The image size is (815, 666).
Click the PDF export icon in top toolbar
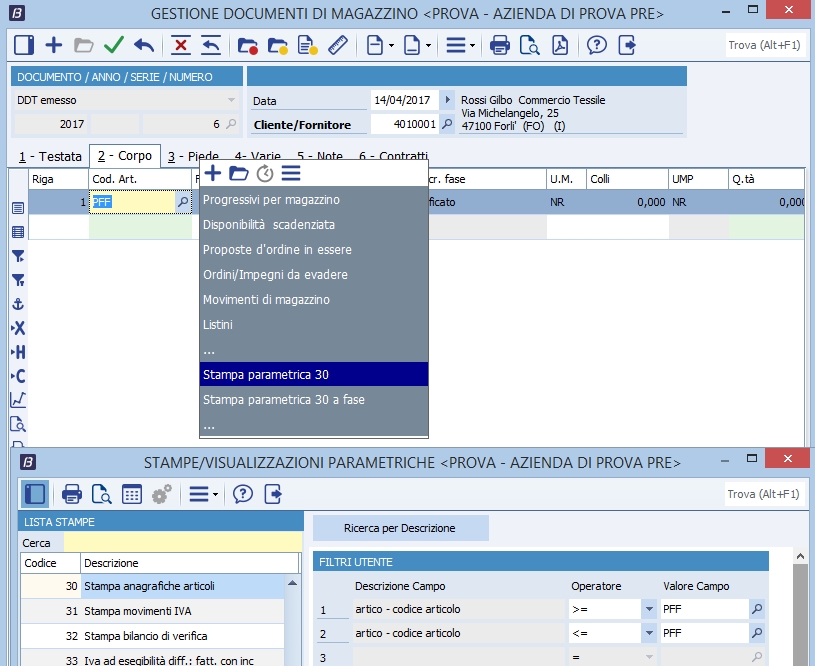tap(561, 45)
